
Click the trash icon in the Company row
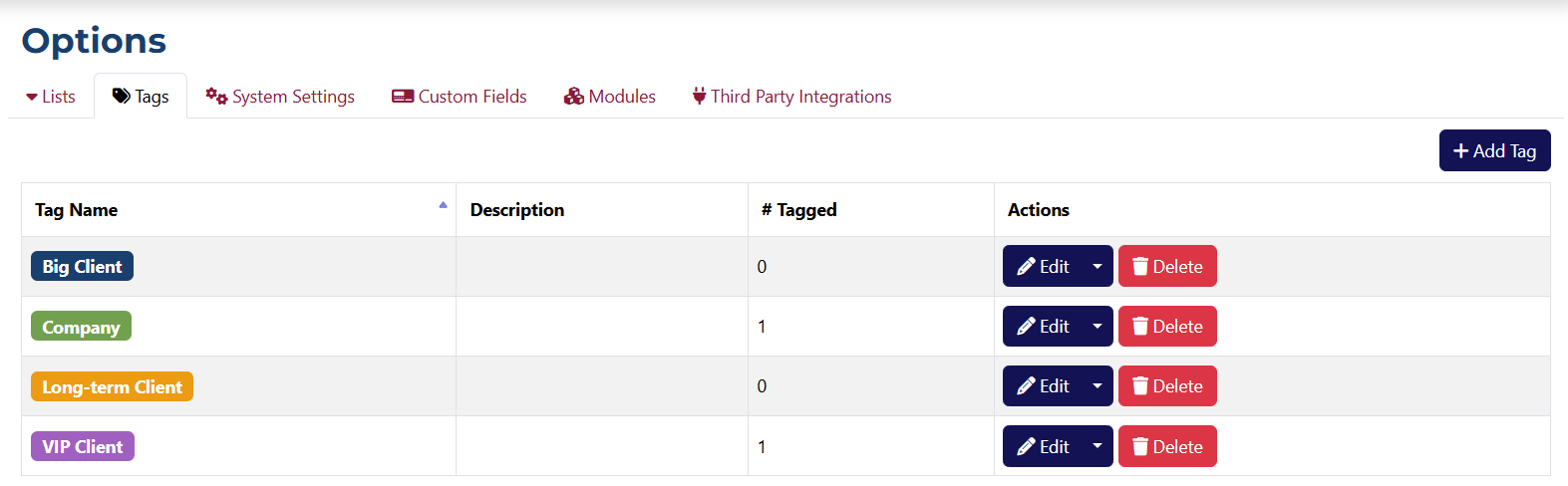tap(1140, 327)
